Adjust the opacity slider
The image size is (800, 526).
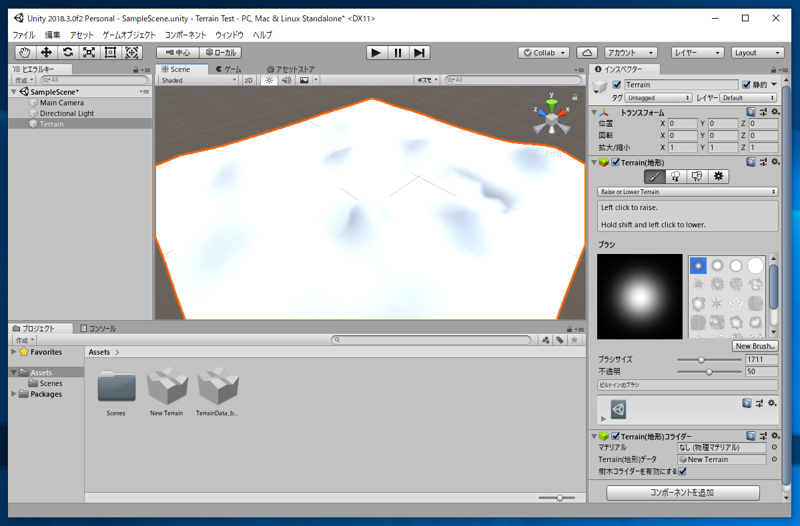[x=709, y=372]
